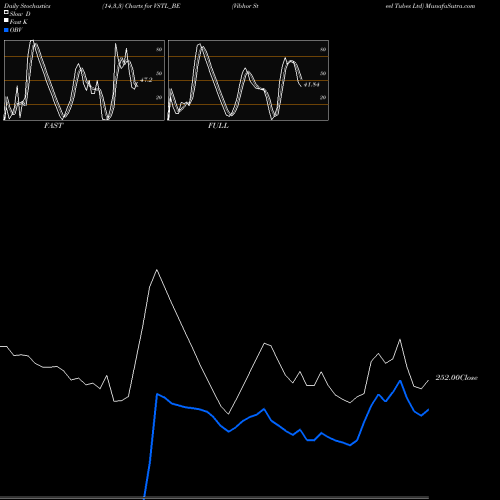
Task: Click the '(Vibhor St' company name fragment
Action: [x=245, y=6]
